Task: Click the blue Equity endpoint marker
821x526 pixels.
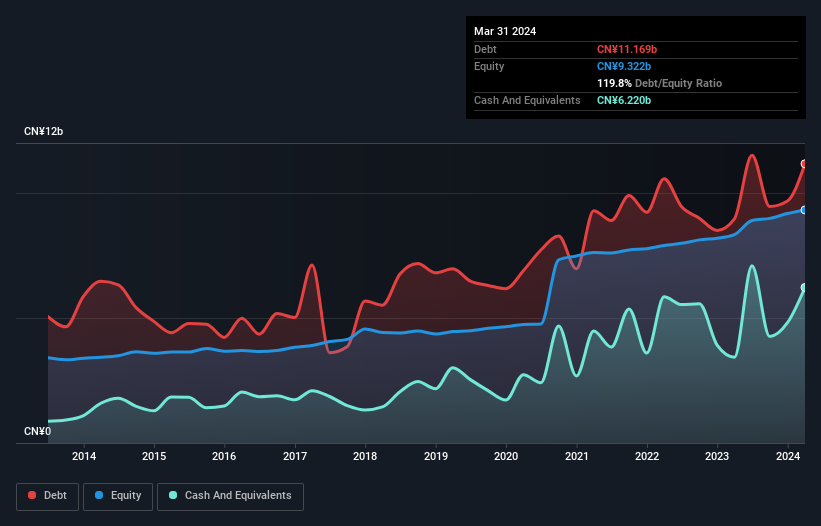Action: coord(804,210)
